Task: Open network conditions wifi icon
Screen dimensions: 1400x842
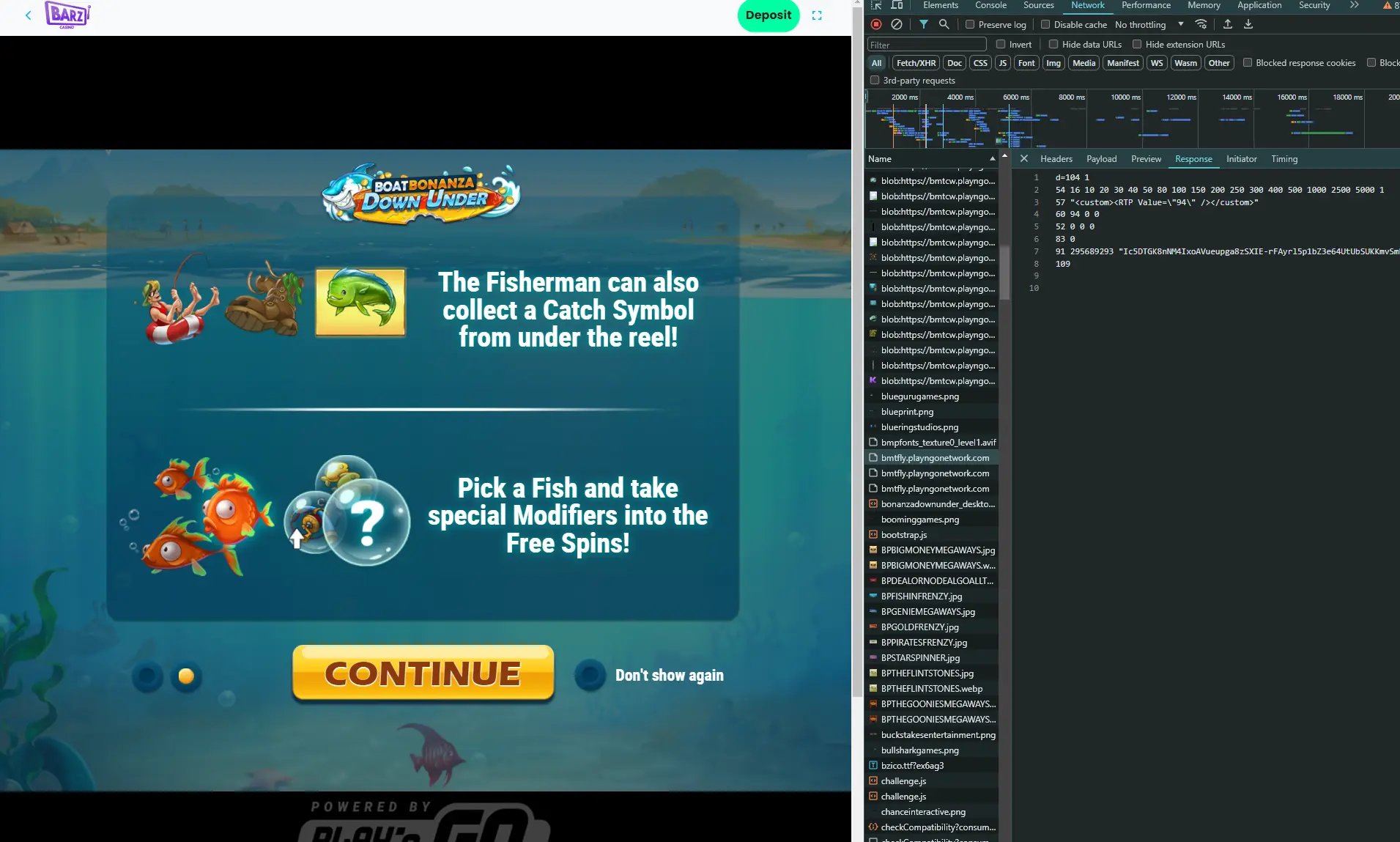Action: (x=1201, y=24)
